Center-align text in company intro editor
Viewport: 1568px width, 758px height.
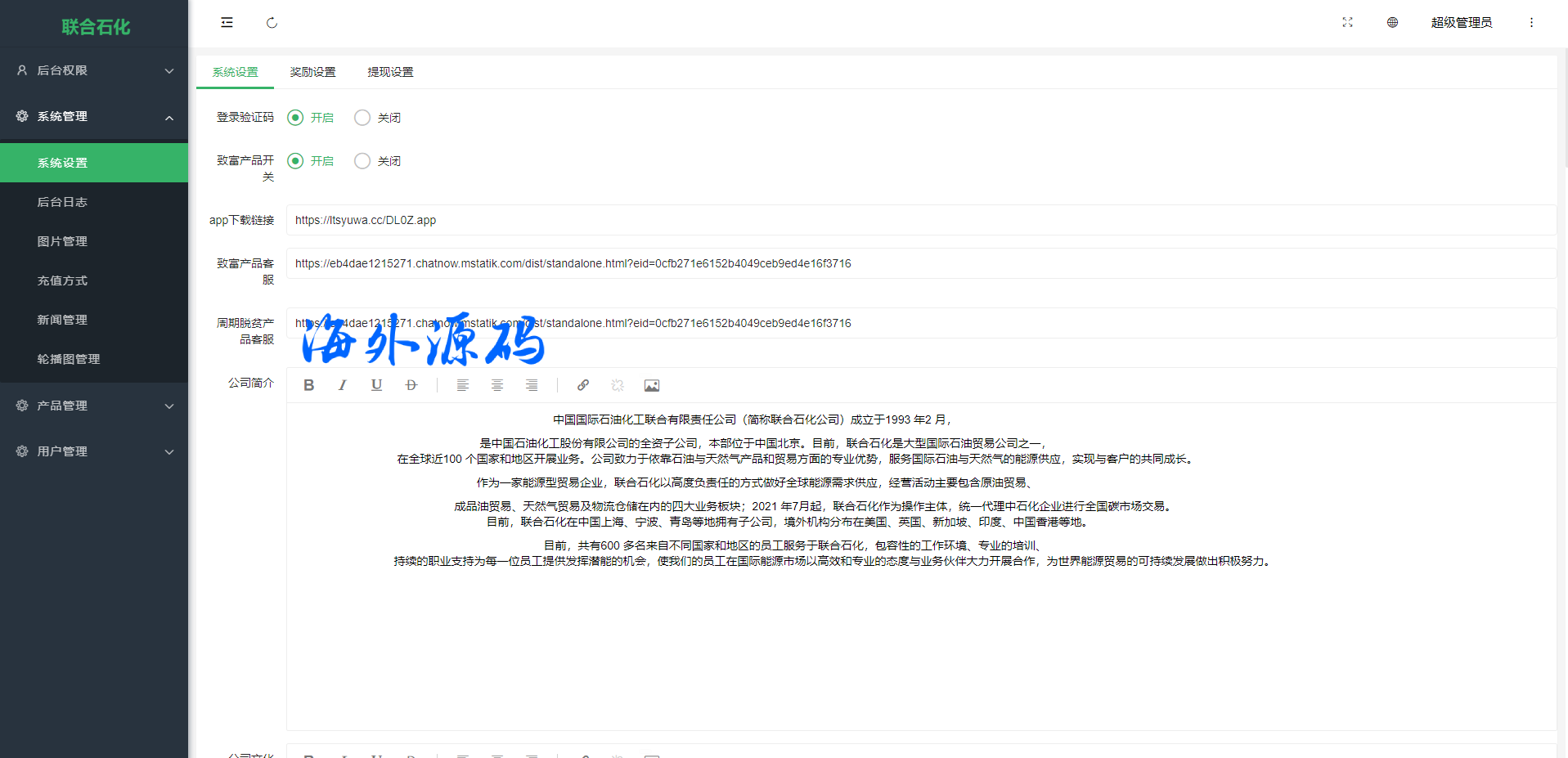[x=496, y=385]
